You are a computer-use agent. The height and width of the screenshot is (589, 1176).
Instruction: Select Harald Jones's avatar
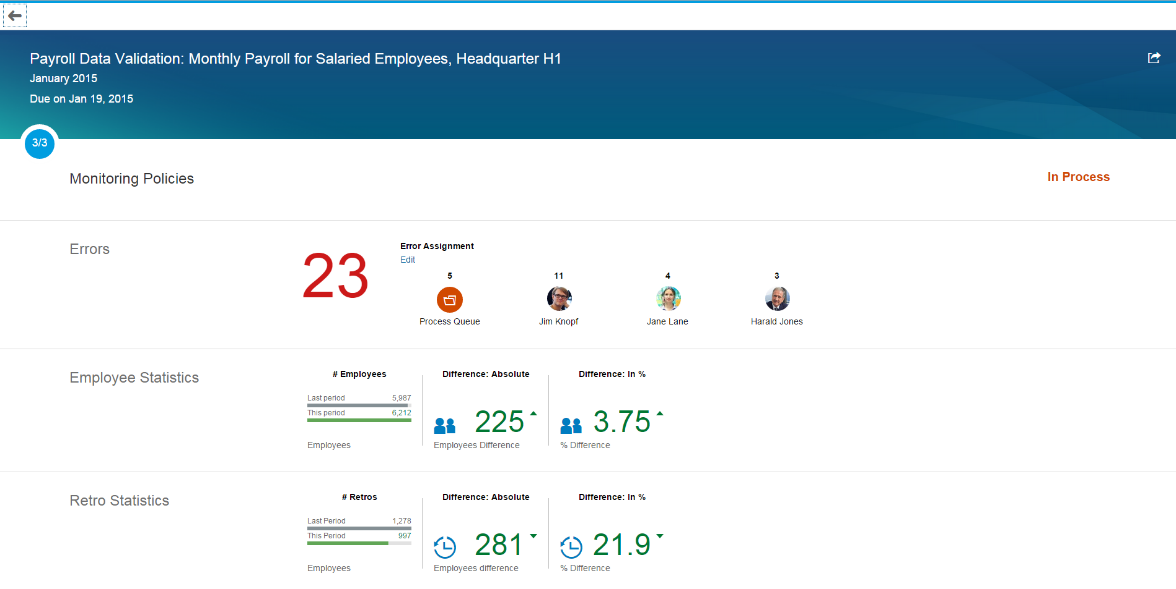click(777, 299)
